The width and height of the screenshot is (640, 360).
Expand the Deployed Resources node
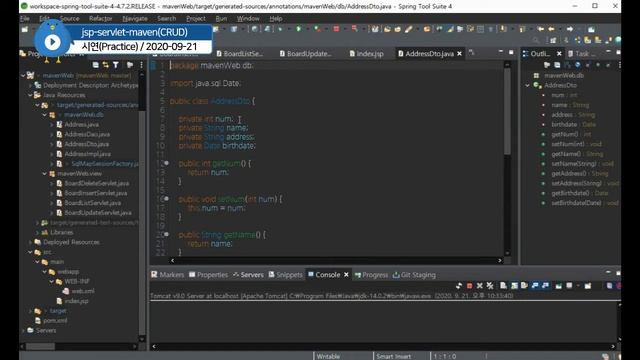pos(31,242)
